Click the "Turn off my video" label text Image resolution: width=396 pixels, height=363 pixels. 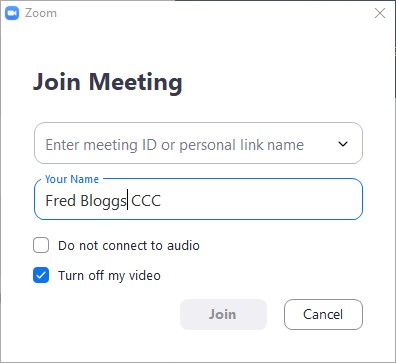pos(109,276)
